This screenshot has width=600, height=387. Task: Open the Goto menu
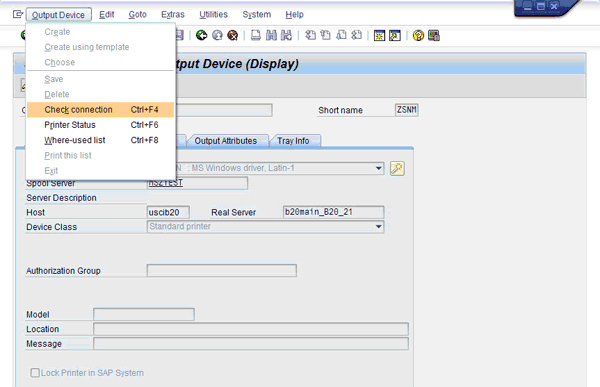(x=137, y=15)
